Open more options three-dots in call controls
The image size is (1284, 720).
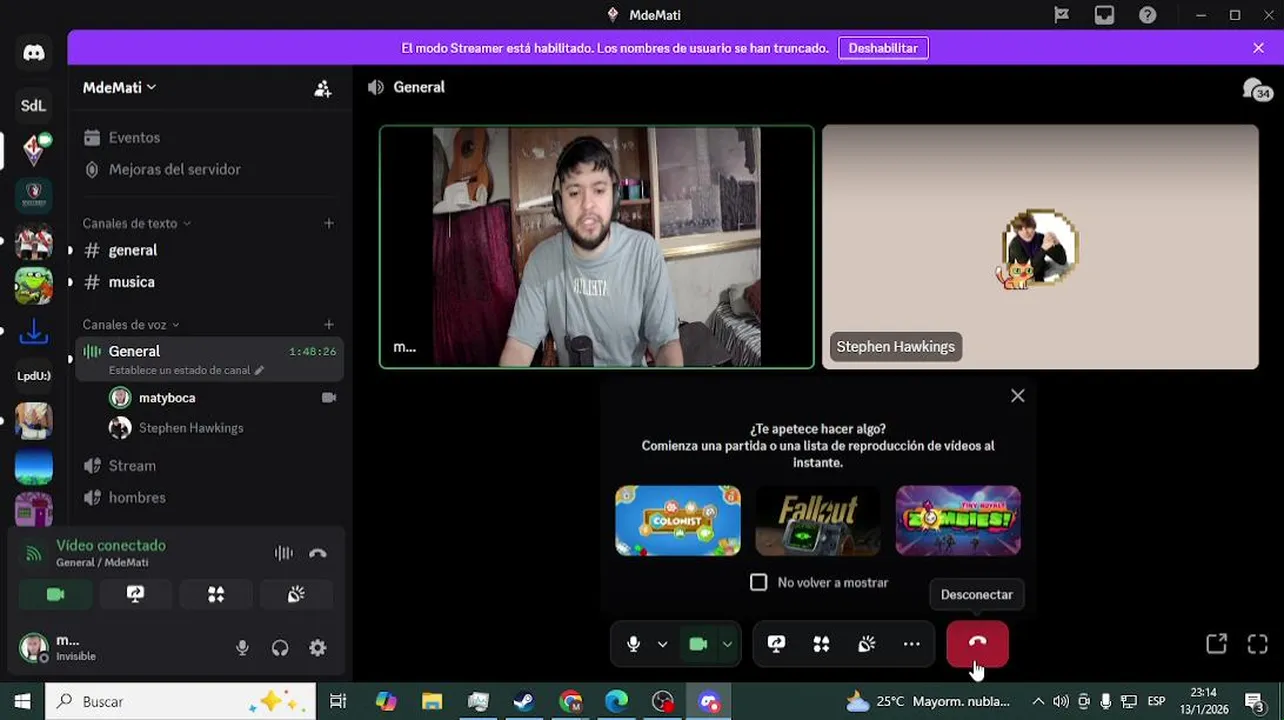pos(911,644)
